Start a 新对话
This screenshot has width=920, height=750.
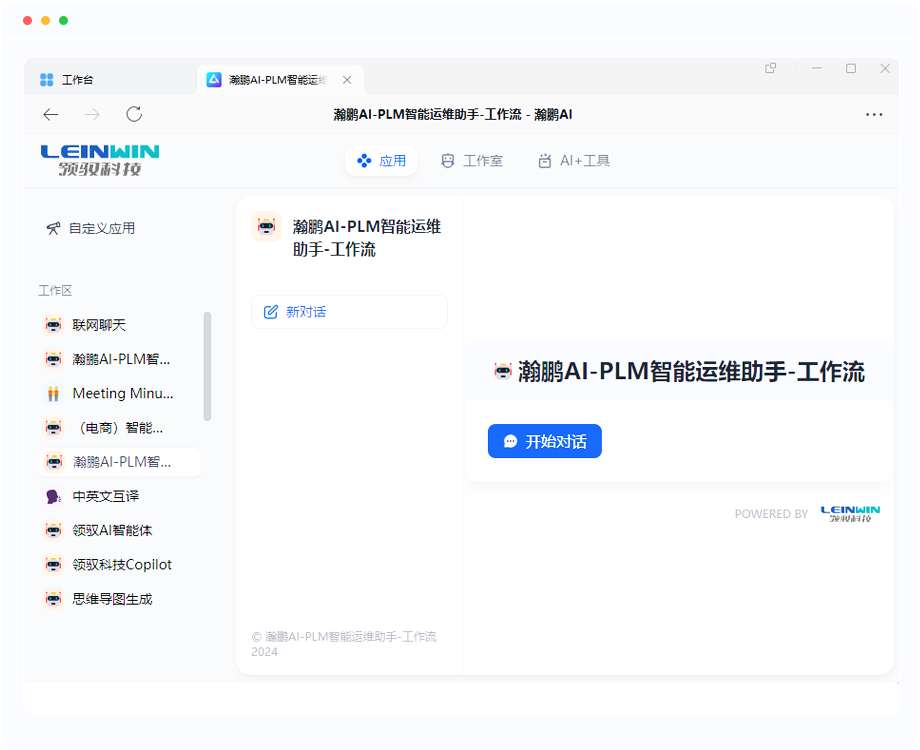(x=349, y=312)
